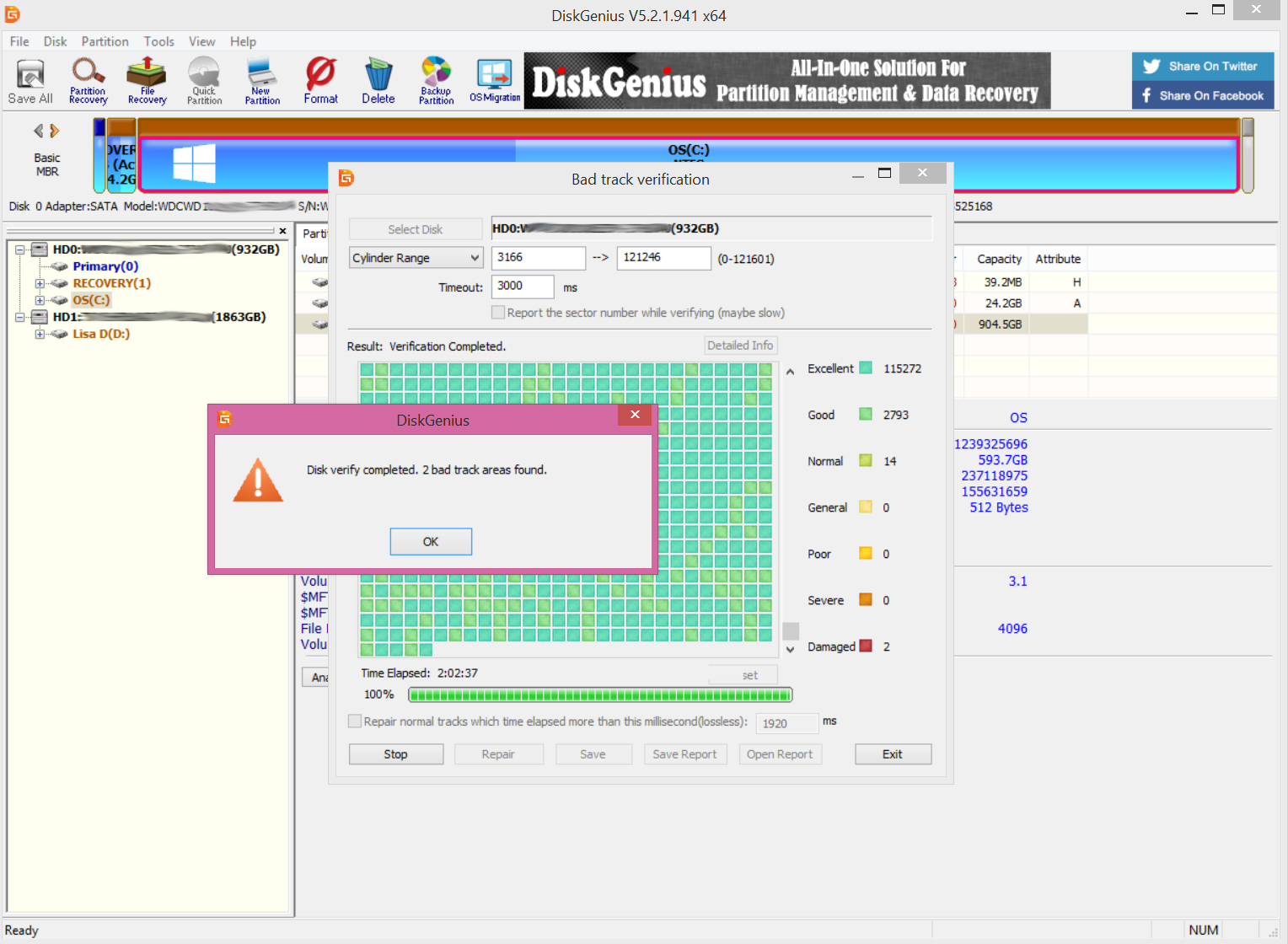
Task: Start the OS Migration tool
Action: [495, 81]
